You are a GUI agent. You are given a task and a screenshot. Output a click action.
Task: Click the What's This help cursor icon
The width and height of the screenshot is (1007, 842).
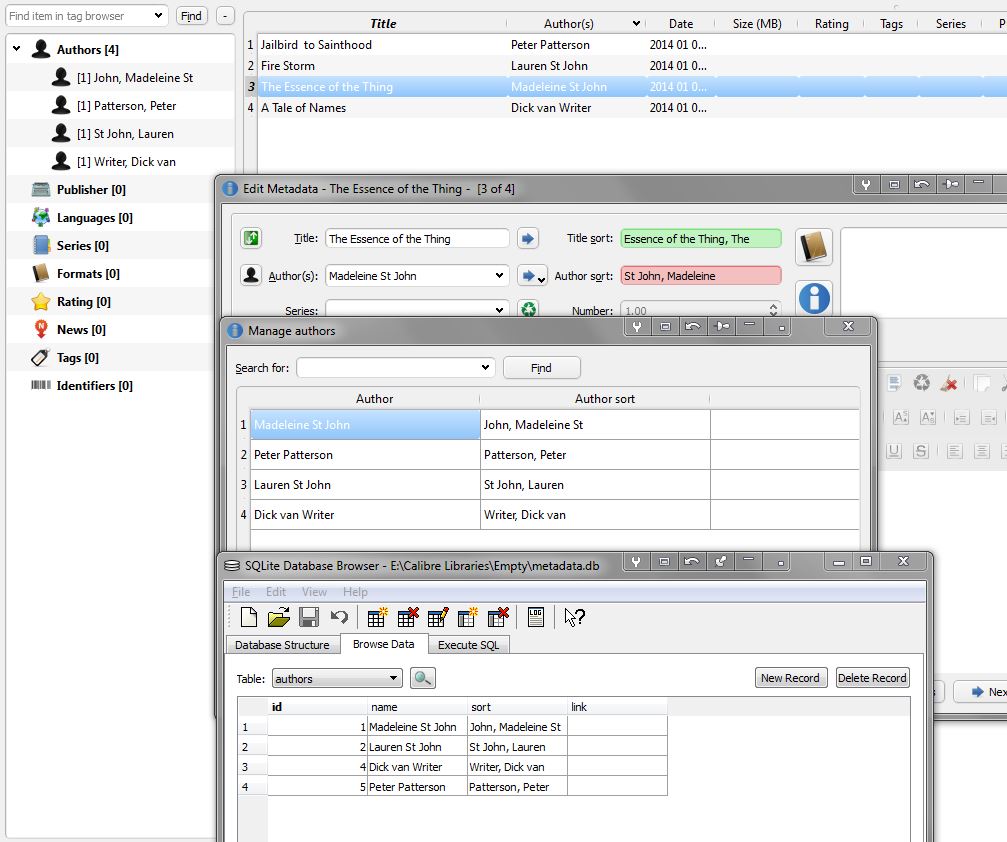coord(574,617)
